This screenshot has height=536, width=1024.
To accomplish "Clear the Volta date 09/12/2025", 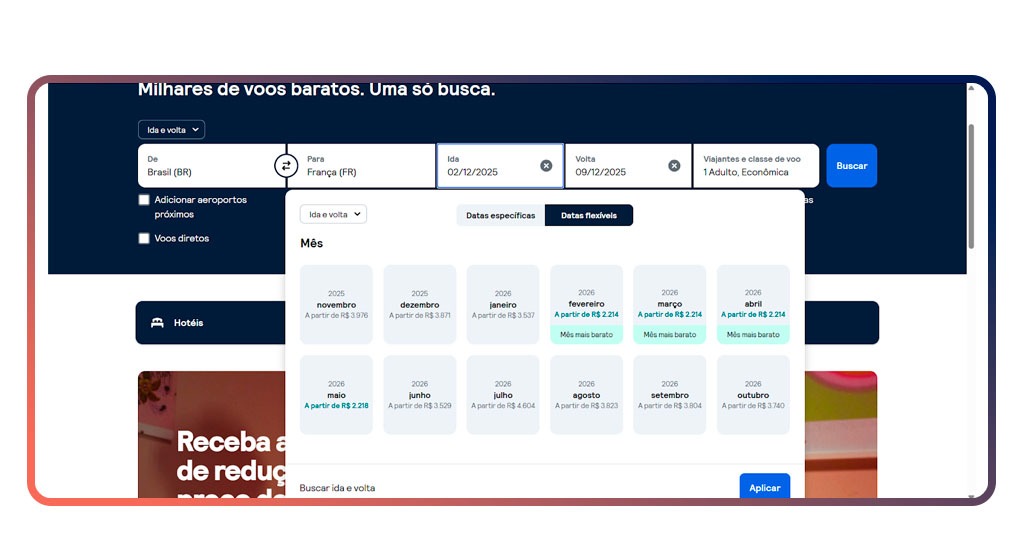I will click(674, 166).
